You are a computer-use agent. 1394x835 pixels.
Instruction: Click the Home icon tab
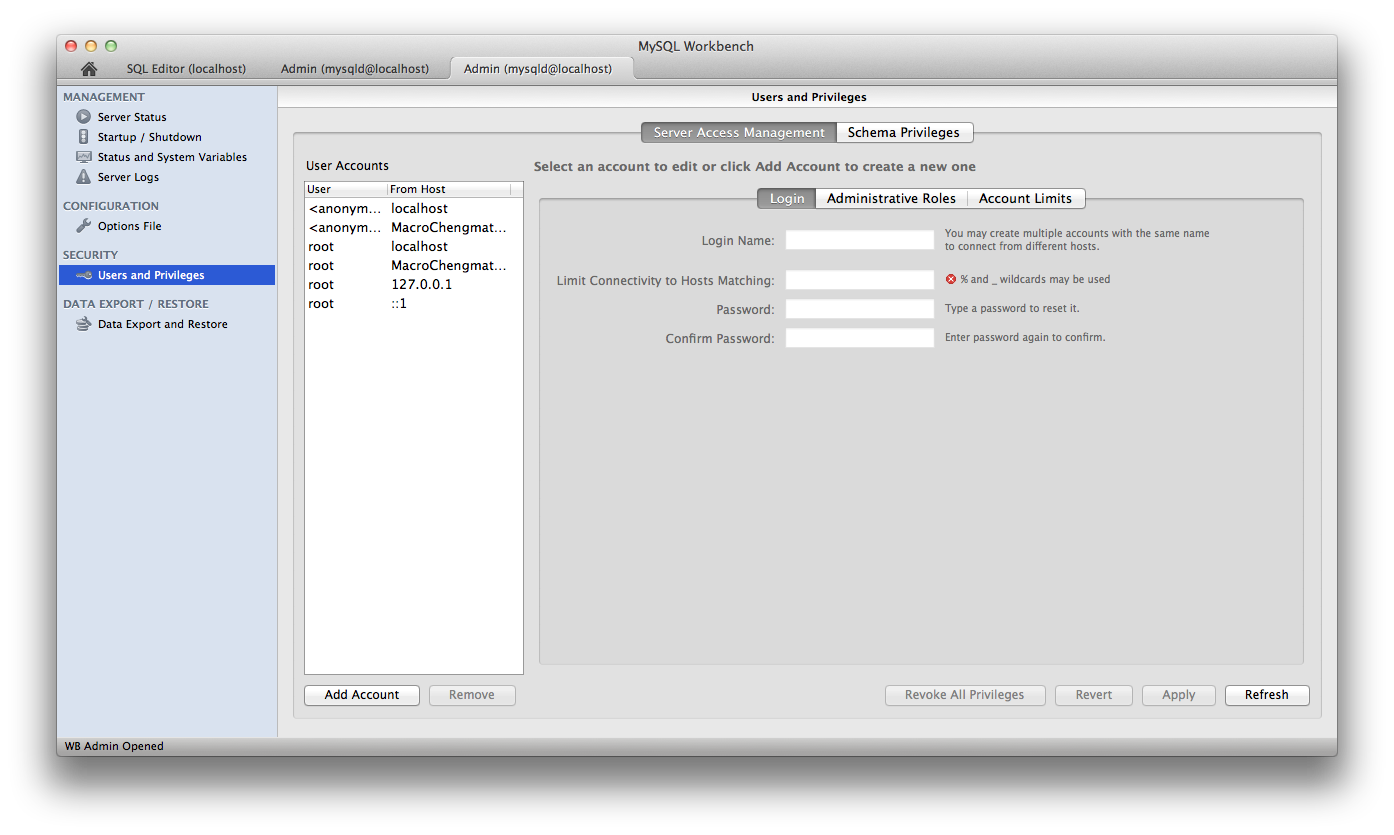tap(89, 69)
